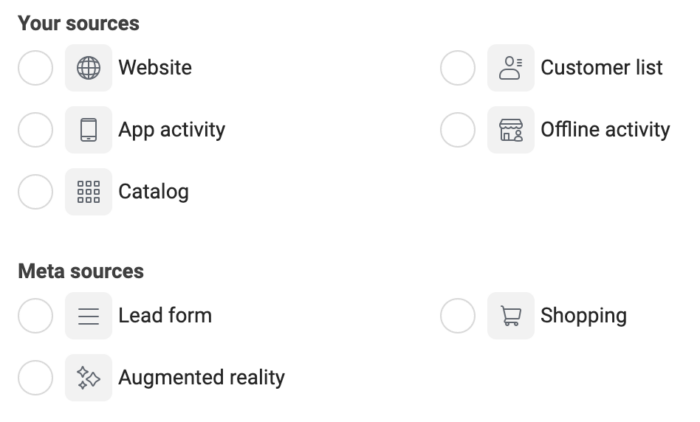Click the person icon for Customer list
The height and width of the screenshot is (422, 700).
pyautogui.click(x=511, y=68)
